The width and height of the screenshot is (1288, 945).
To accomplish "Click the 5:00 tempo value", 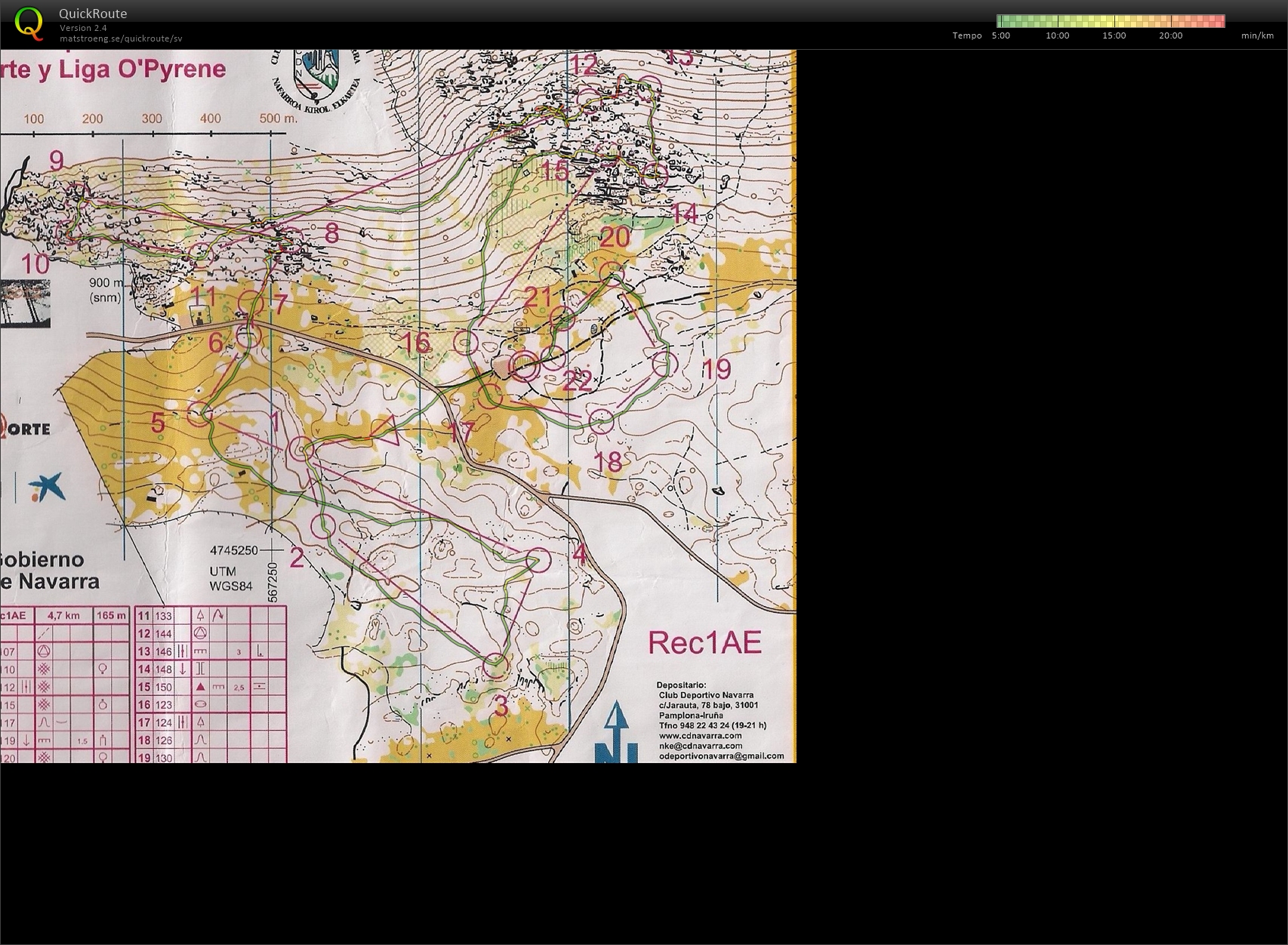I will (1001, 35).
